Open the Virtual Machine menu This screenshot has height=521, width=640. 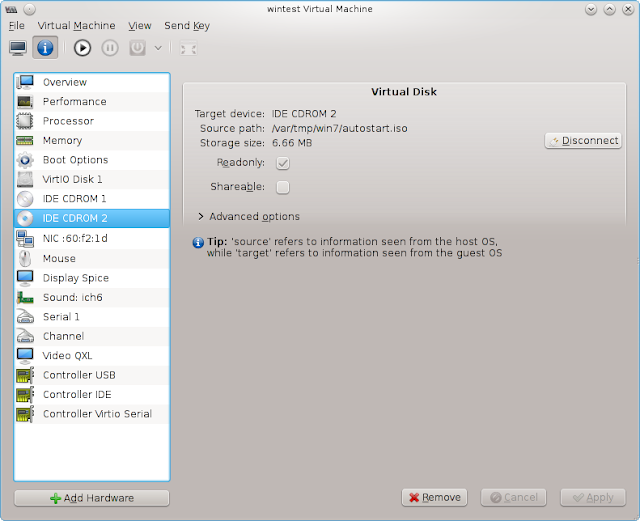click(x=76, y=26)
